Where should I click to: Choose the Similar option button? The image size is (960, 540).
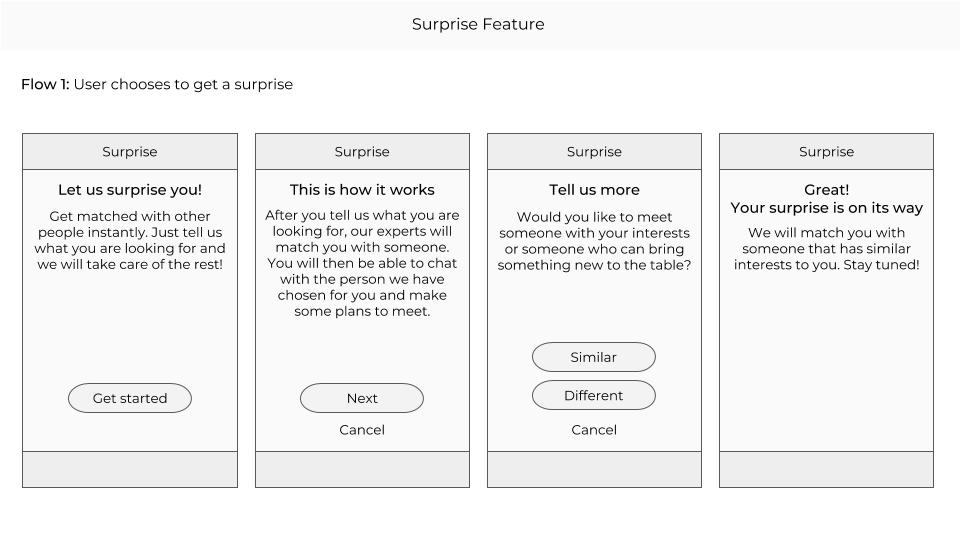tap(594, 357)
